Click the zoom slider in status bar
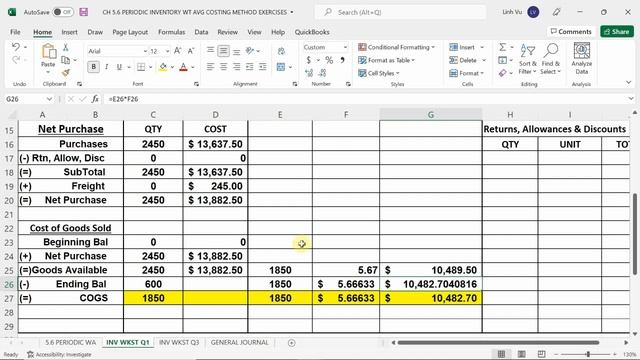 588,354
